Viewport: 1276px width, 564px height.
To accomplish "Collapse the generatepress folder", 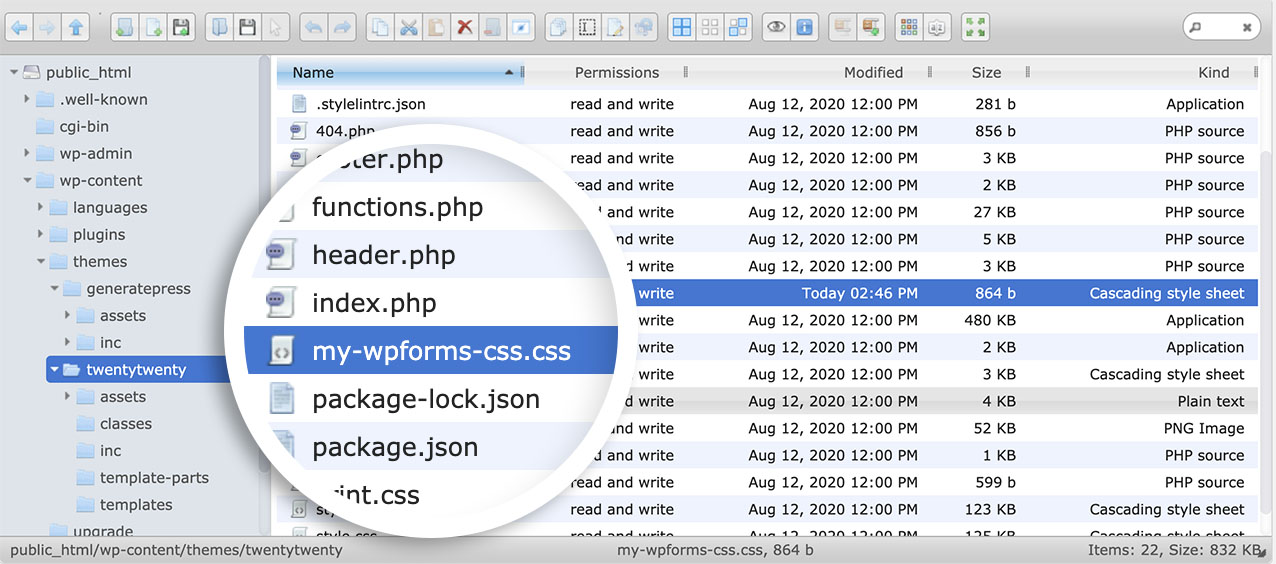I will [x=54, y=288].
